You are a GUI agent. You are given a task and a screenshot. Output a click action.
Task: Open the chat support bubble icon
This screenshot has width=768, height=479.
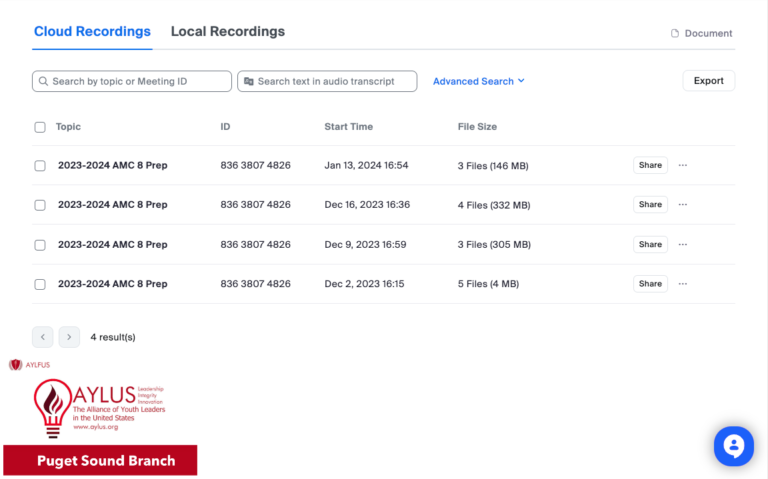pos(733,446)
